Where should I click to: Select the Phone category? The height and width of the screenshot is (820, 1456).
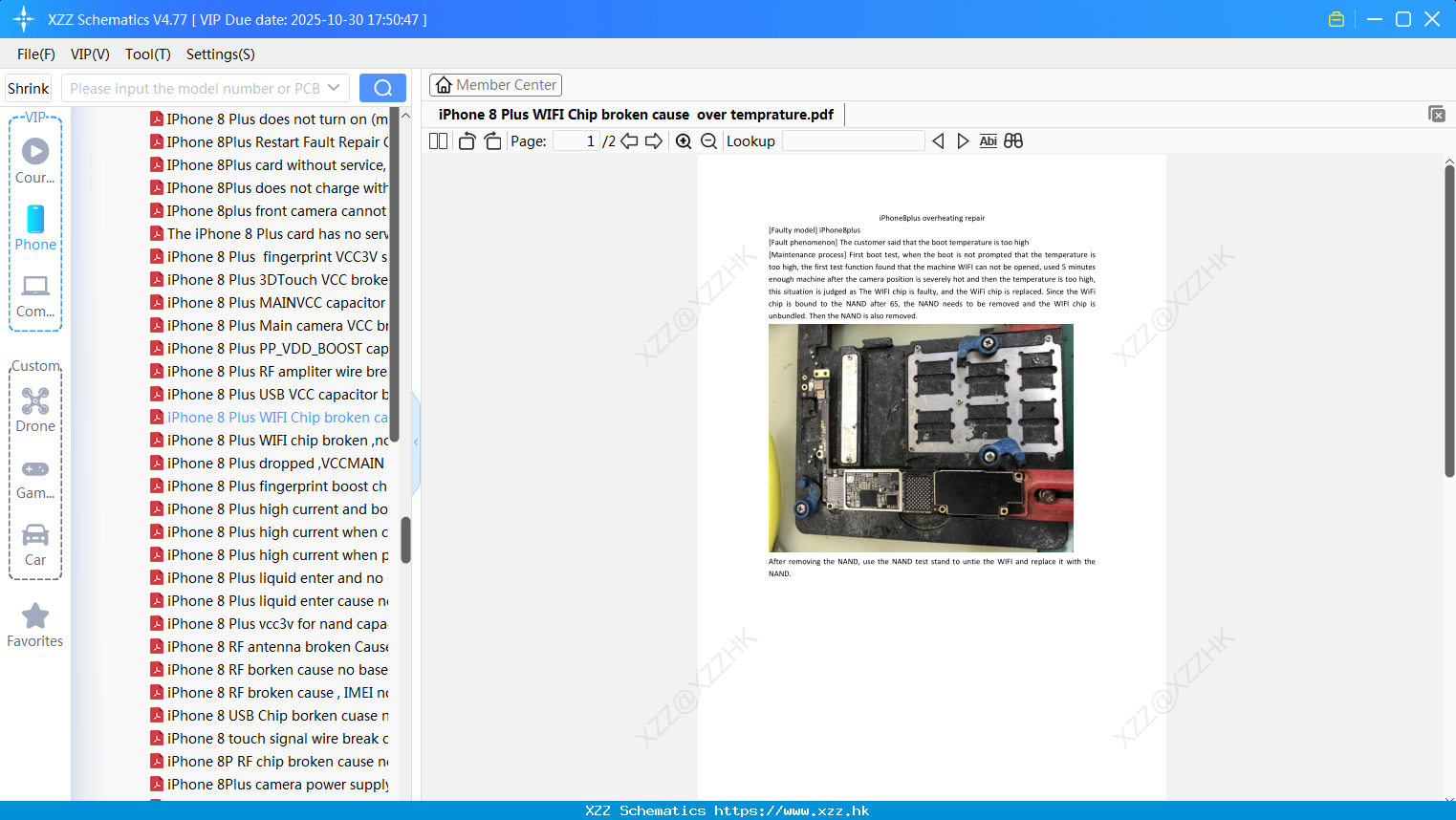click(35, 227)
